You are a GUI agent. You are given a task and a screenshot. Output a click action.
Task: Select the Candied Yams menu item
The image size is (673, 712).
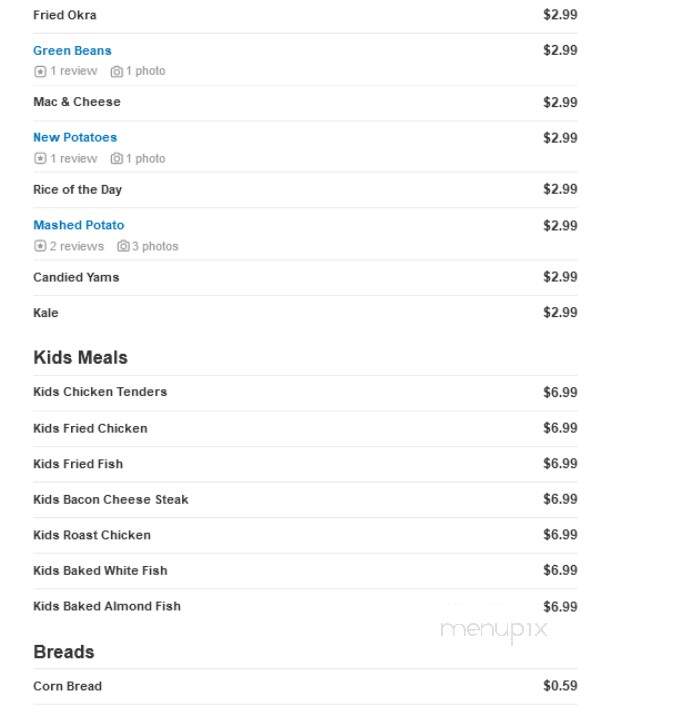pos(76,277)
